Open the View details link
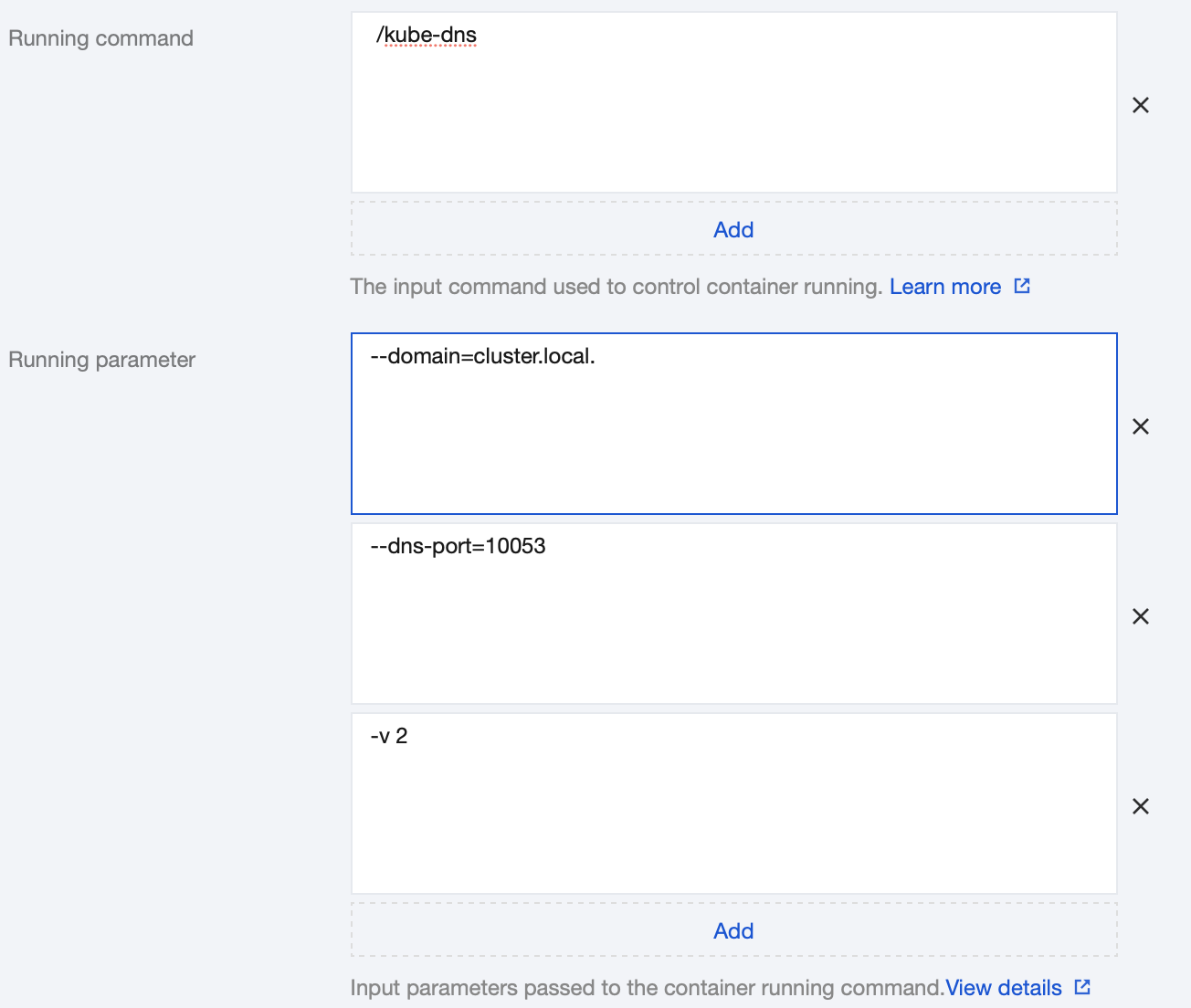The width and height of the screenshot is (1191, 1008). pyautogui.click(x=1003, y=988)
